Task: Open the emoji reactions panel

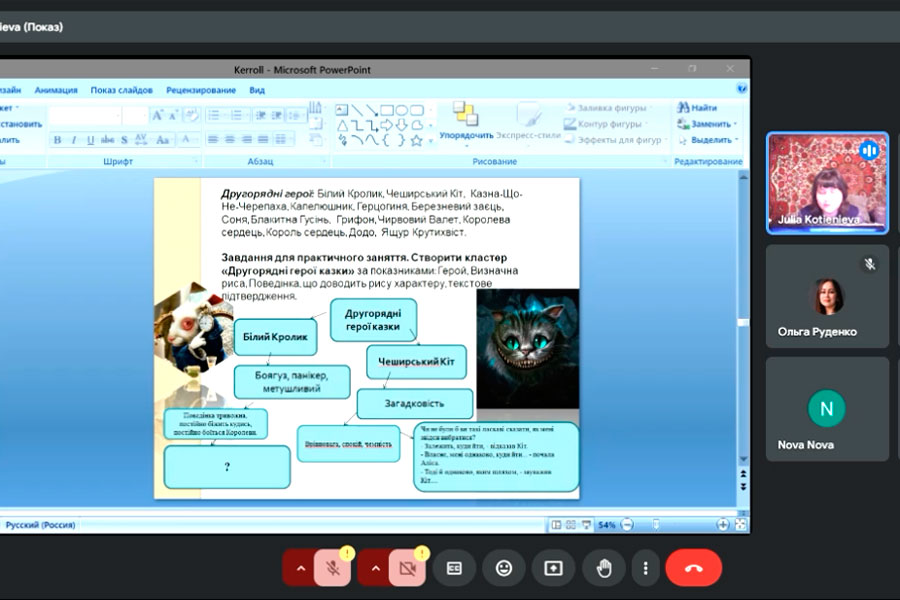Action: pos(504,568)
